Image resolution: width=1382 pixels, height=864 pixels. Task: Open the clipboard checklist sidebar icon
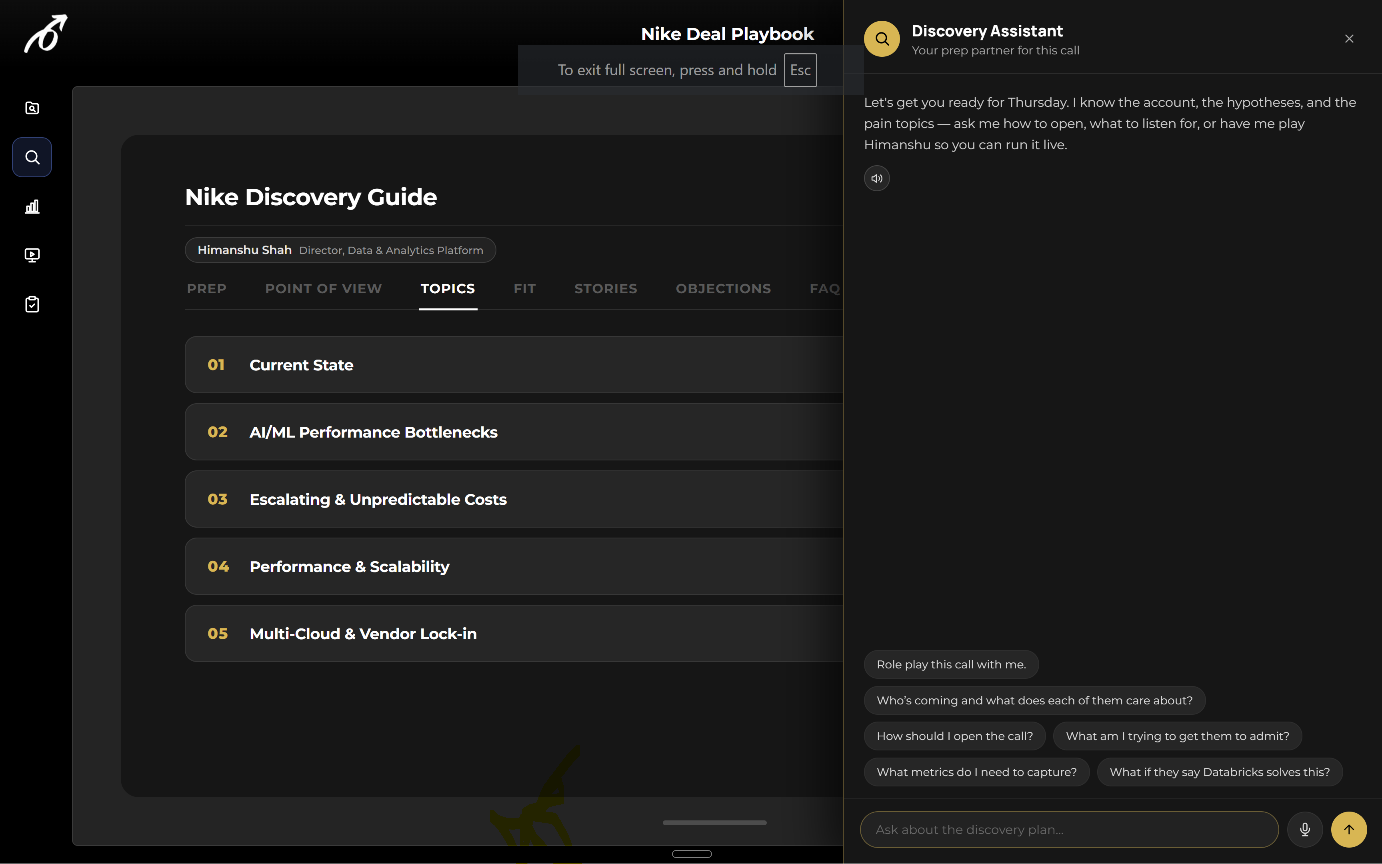(x=32, y=304)
